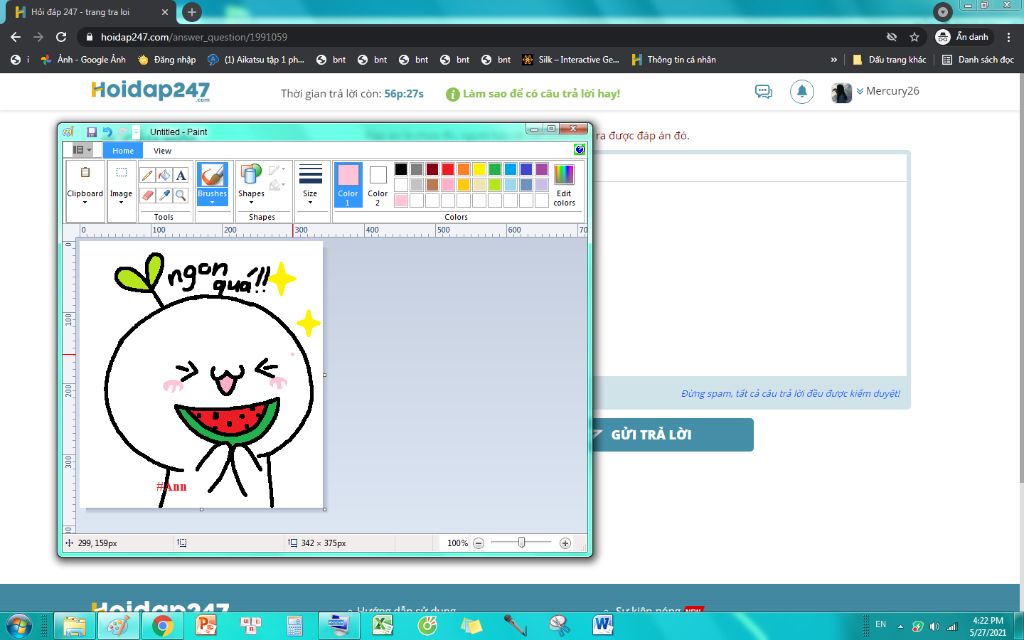Click the Save icon in Paint's quick access toolbar

(91, 132)
